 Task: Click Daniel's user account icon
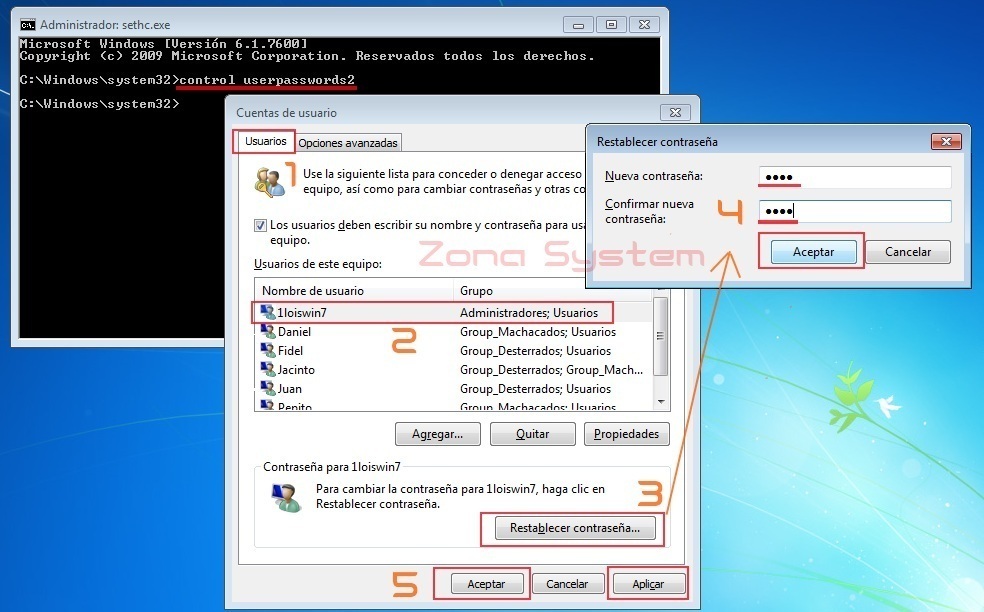tap(270, 331)
